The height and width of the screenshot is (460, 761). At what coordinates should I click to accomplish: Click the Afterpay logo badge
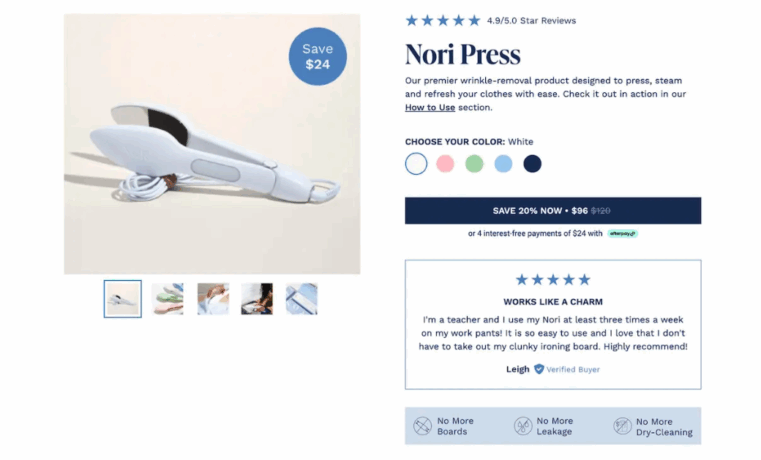(x=622, y=233)
